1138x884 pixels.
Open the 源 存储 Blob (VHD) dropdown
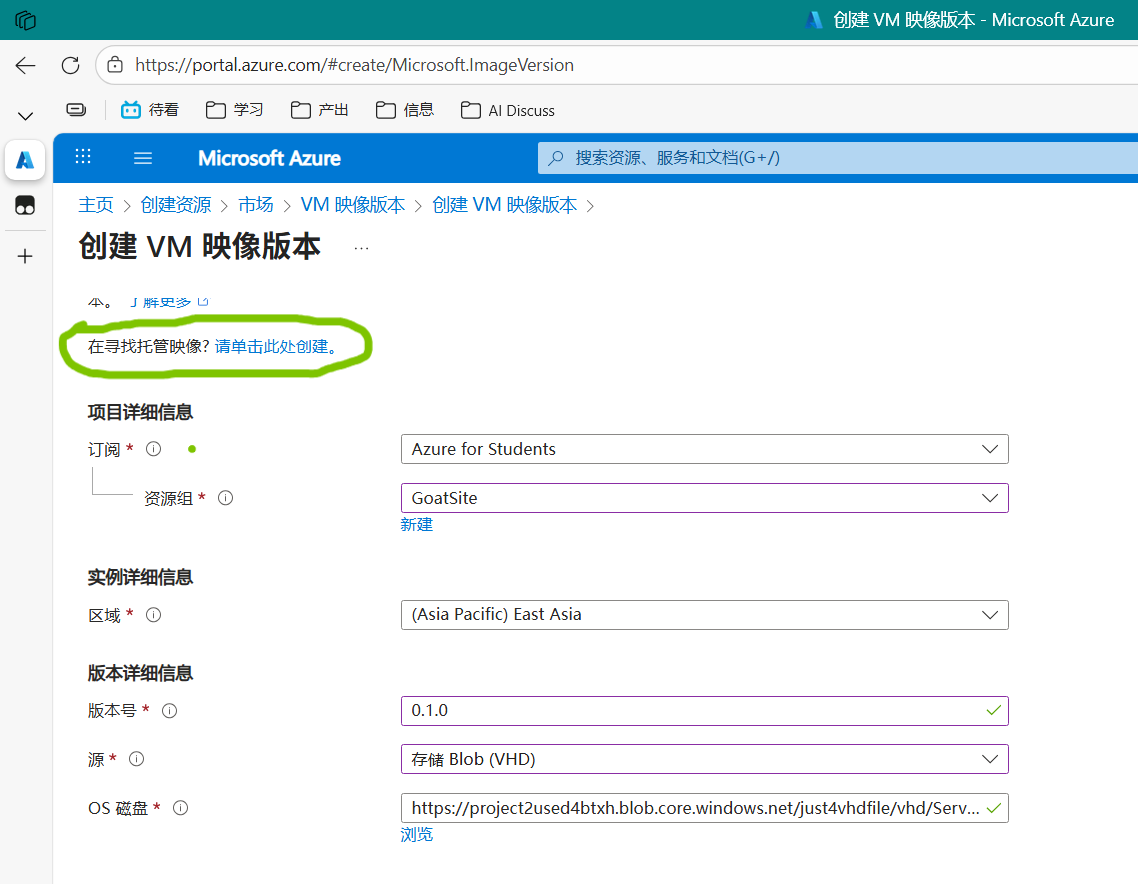click(x=703, y=759)
